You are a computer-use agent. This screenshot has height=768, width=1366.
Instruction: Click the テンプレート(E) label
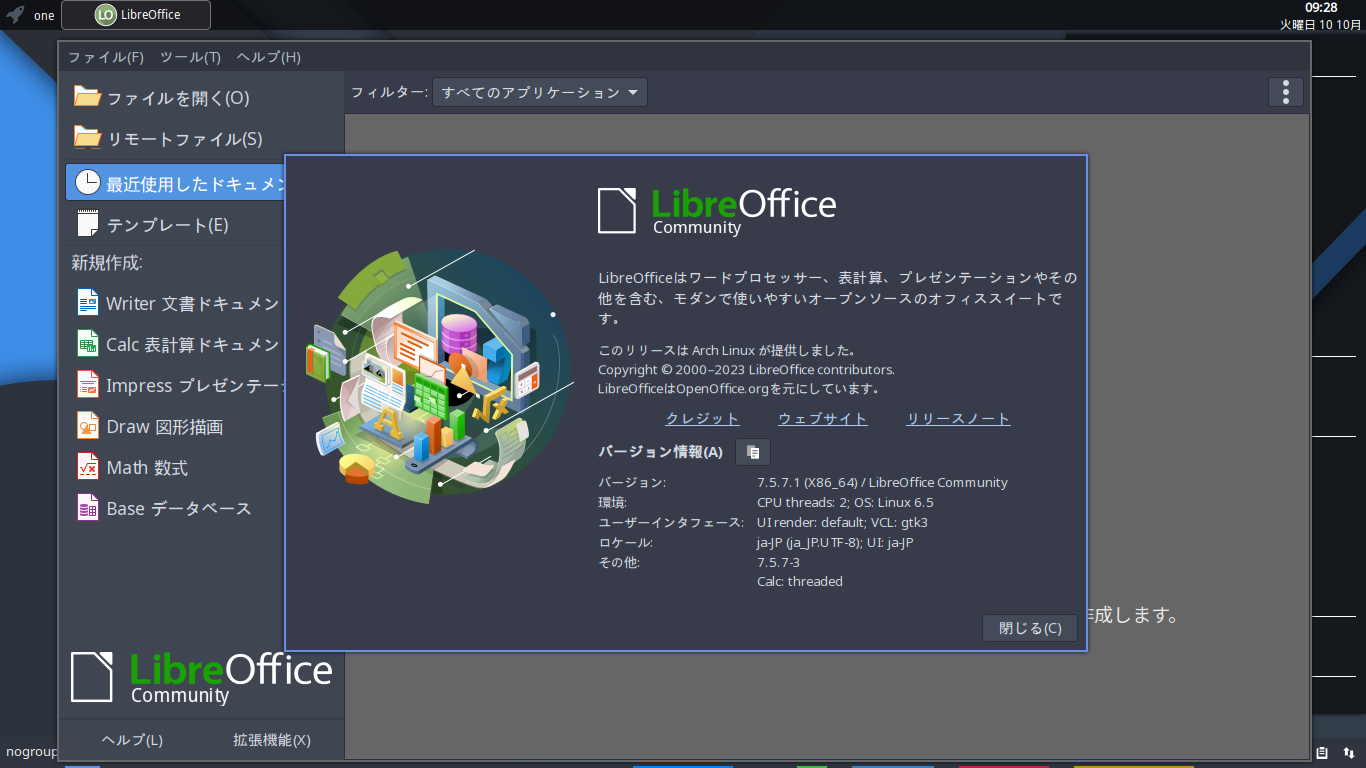168,225
